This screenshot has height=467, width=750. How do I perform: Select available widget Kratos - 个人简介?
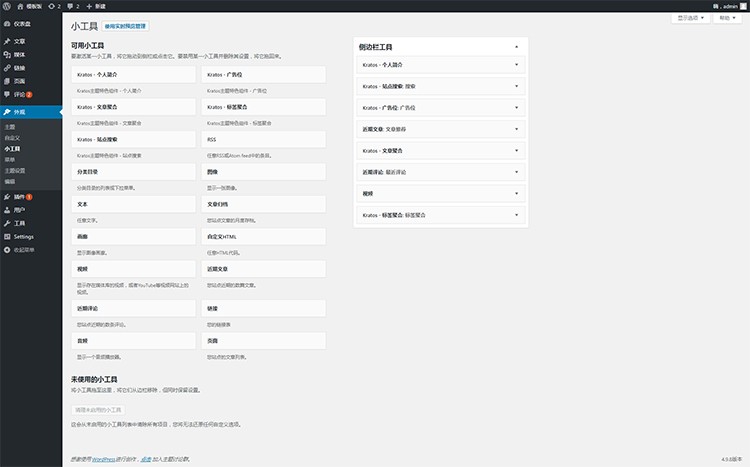(133, 75)
